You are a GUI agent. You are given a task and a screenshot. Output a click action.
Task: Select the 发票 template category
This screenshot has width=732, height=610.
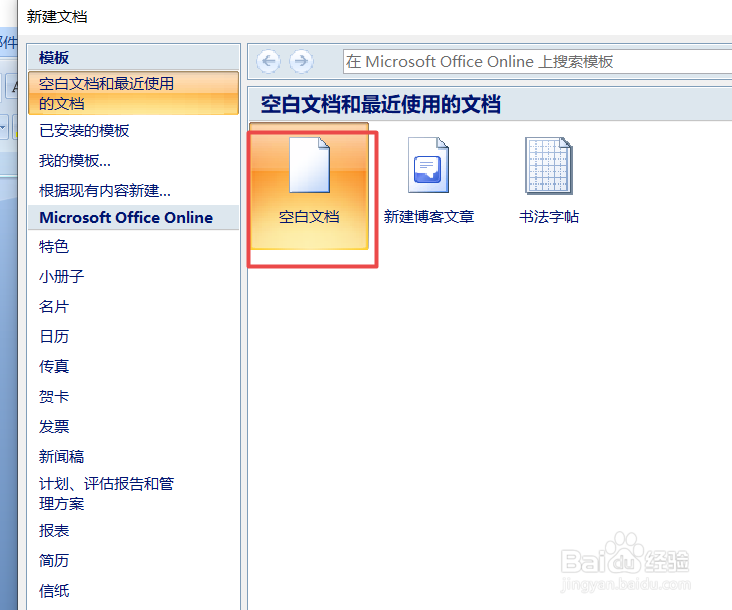(x=54, y=427)
